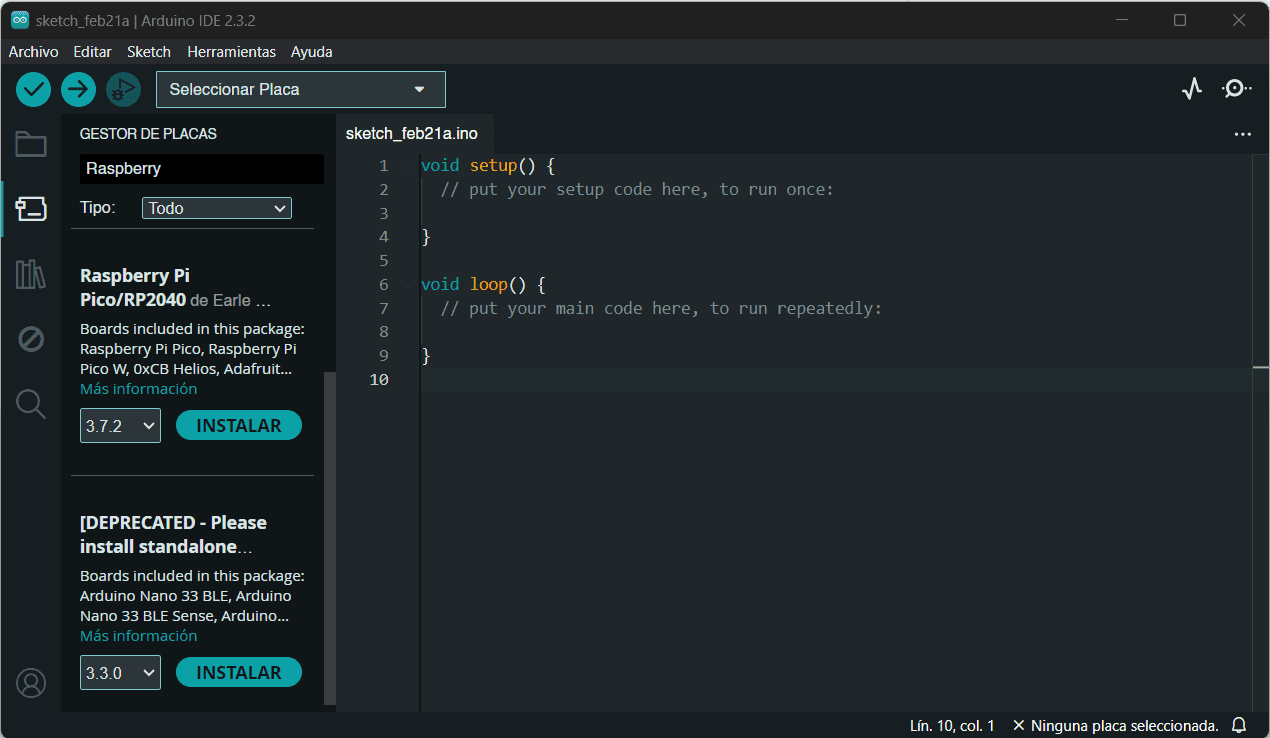Open version dropdown showing 3.3.0

120,673
